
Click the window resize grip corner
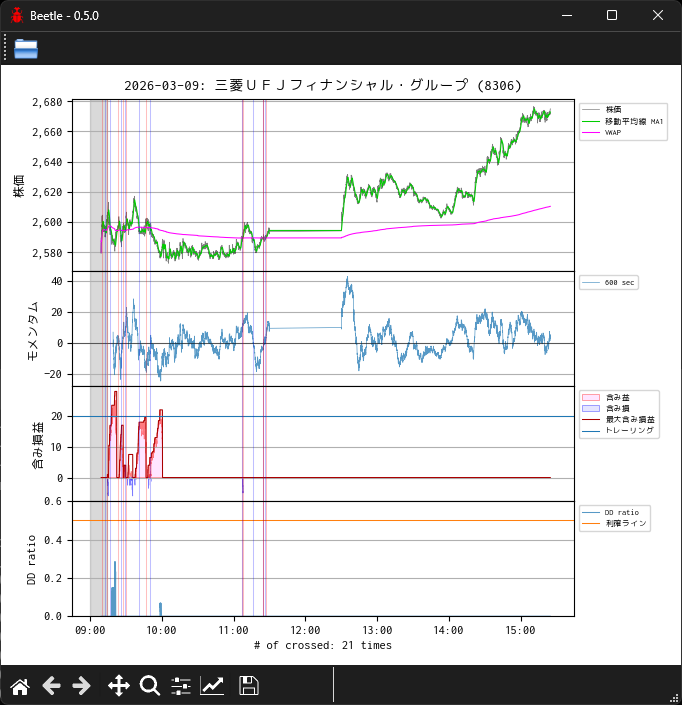[x=674, y=697]
